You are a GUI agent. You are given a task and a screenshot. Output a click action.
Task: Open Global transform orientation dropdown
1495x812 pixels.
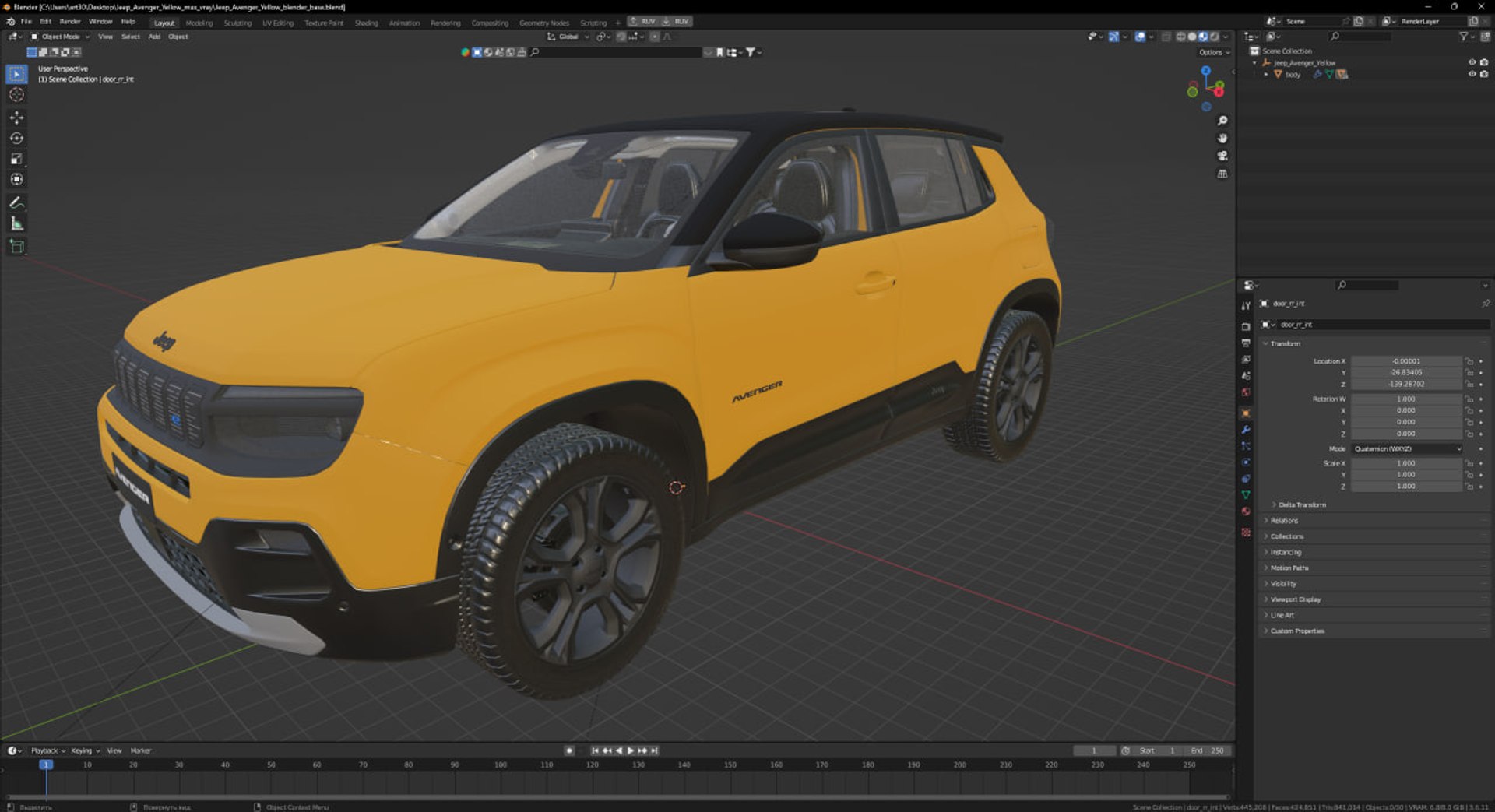[x=568, y=37]
